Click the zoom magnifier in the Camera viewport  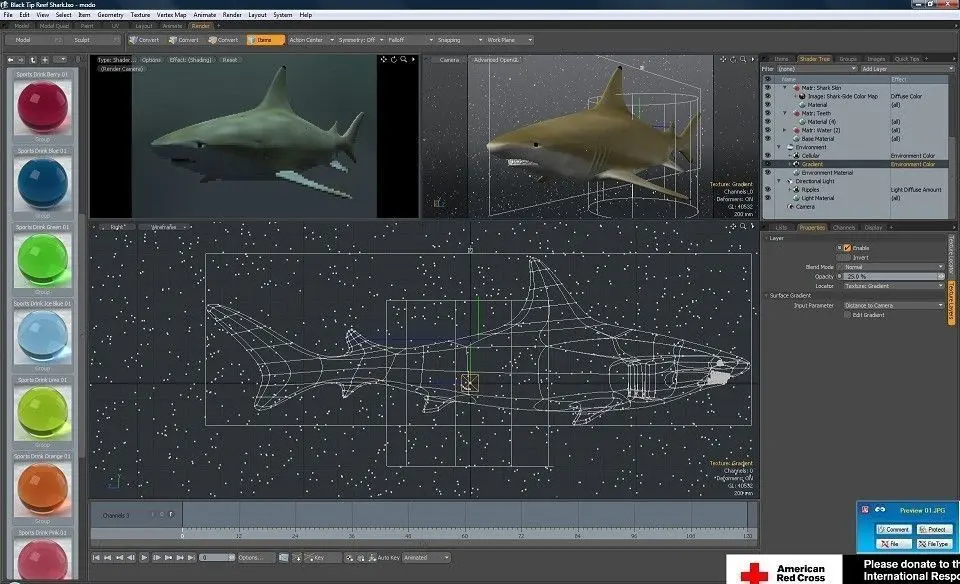(x=743, y=59)
